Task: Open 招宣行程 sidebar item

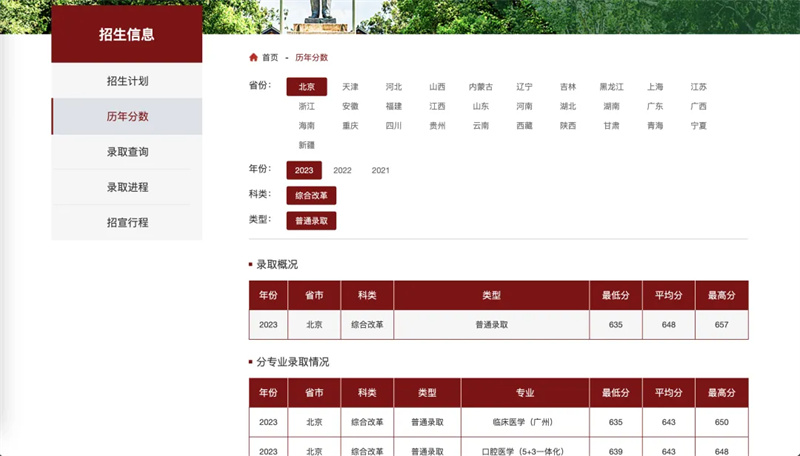Action: 127,222
